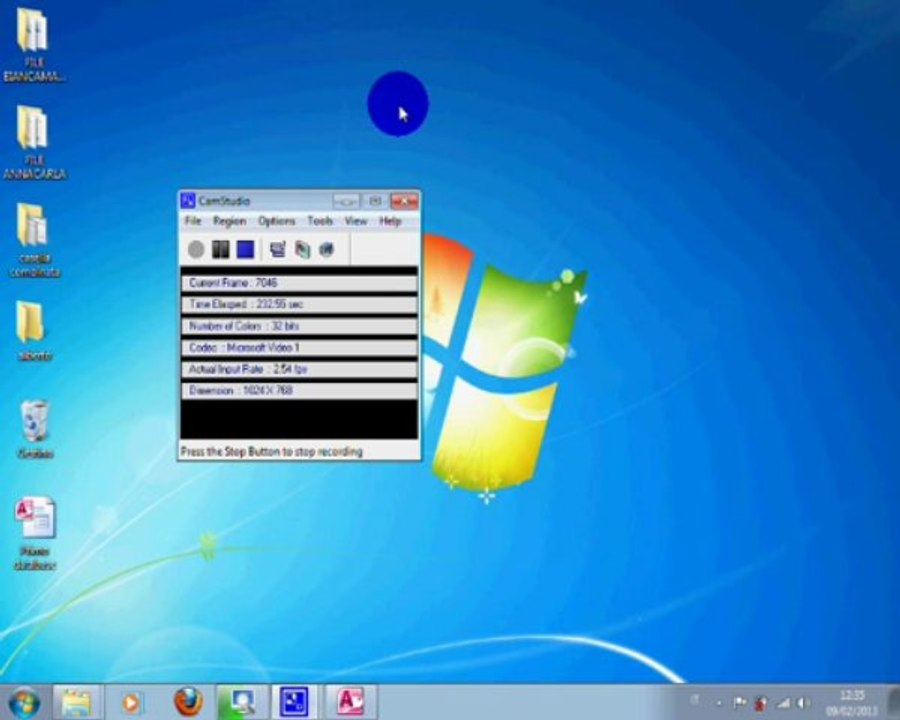This screenshot has height=720, width=900.
Task: Click the Dimension 1024 X 768 line
Action: click(x=299, y=390)
